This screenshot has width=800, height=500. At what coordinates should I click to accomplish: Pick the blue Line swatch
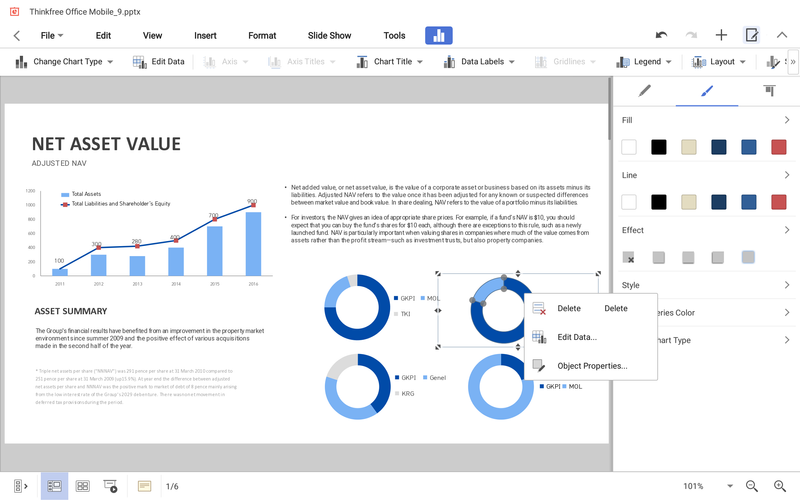click(748, 202)
